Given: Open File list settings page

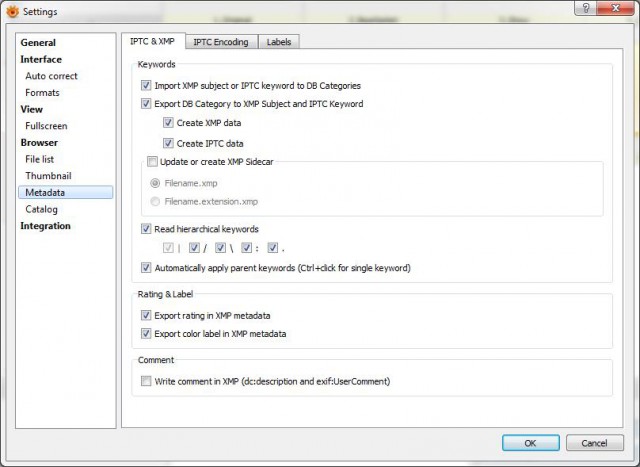Looking at the screenshot, I should [x=39, y=159].
